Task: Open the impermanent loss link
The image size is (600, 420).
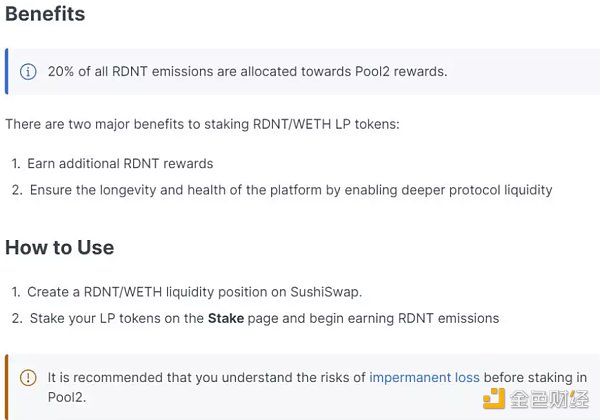Action: pyautogui.click(x=424, y=377)
